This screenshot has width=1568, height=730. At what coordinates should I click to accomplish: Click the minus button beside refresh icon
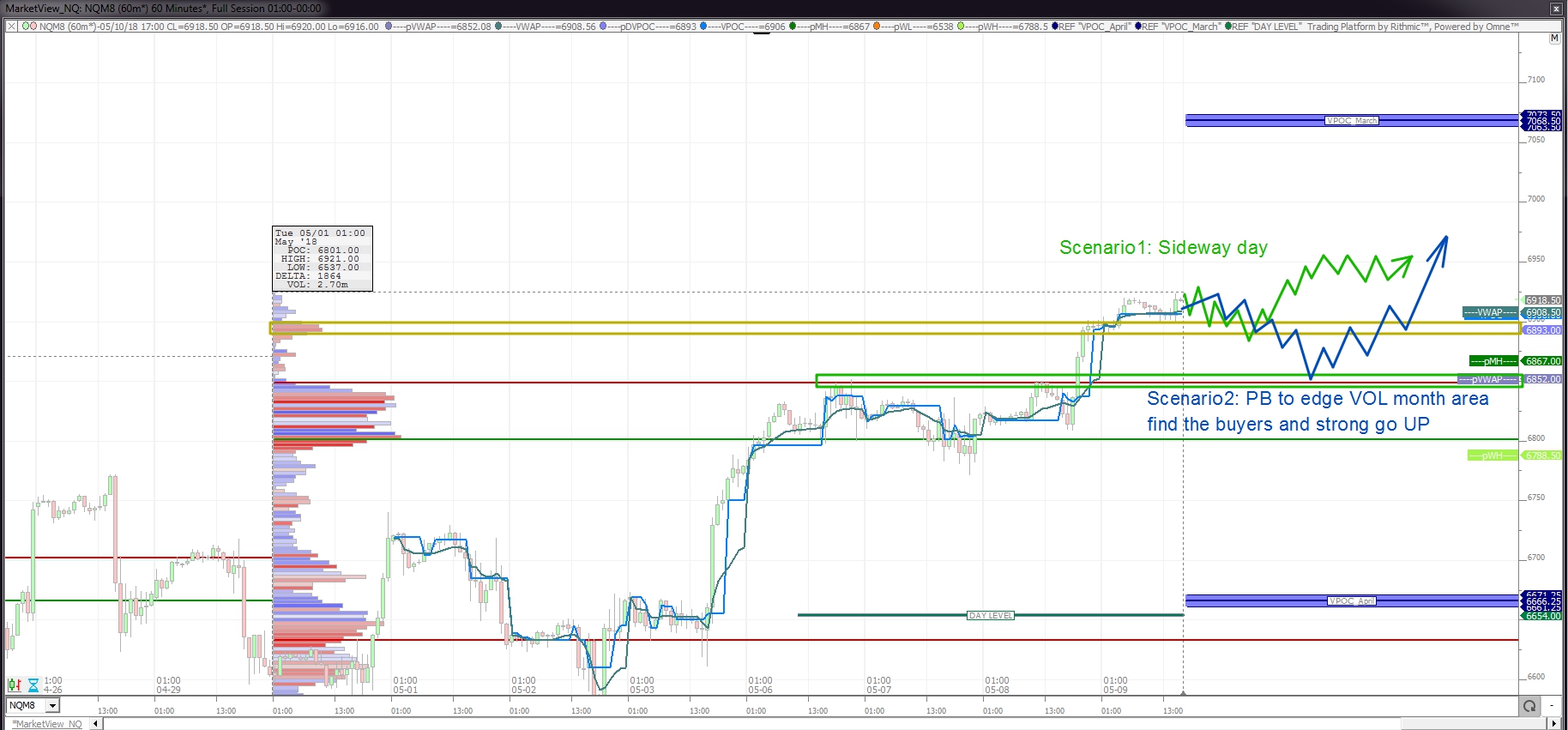(x=1551, y=706)
